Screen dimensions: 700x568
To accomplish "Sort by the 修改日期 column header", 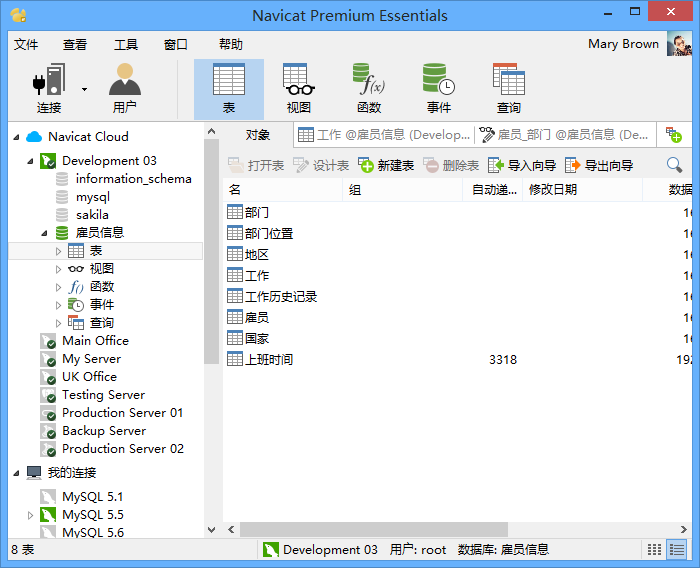I will 582,190.
